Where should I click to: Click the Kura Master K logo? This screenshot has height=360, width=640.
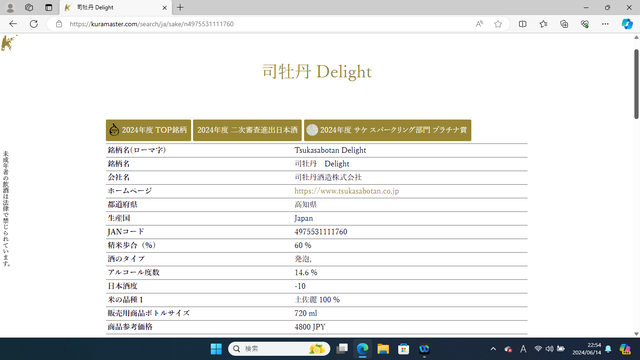click(x=9, y=43)
